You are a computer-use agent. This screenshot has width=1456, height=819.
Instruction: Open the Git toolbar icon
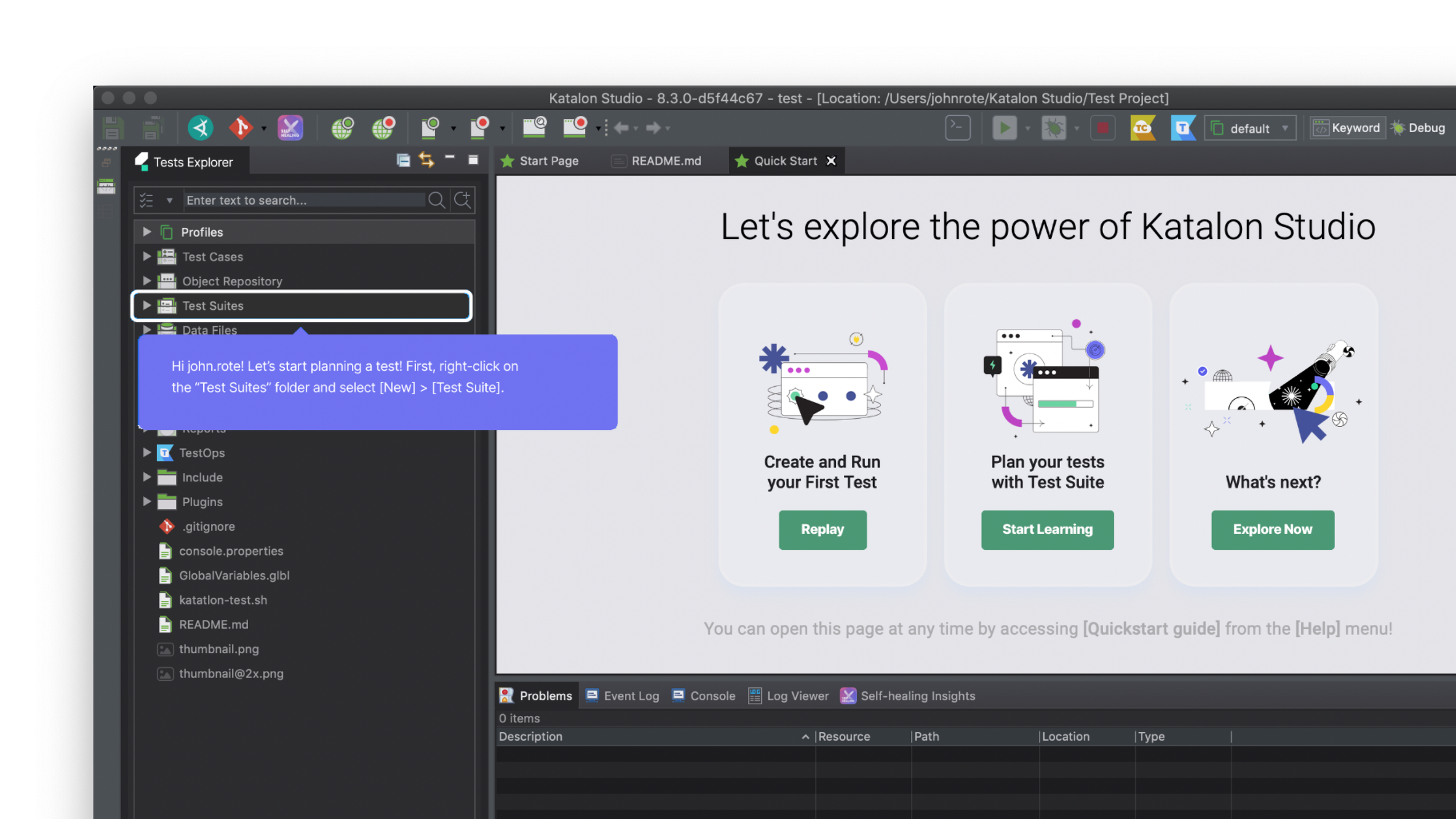pyautogui.click(x=241, y=128)
